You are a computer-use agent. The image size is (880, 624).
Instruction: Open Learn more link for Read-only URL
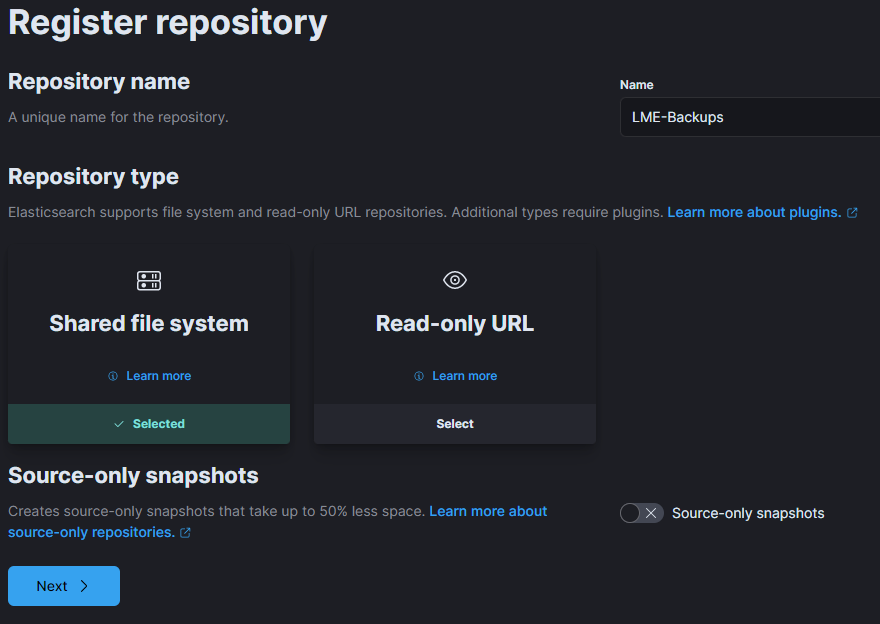[x=464, y=376]
